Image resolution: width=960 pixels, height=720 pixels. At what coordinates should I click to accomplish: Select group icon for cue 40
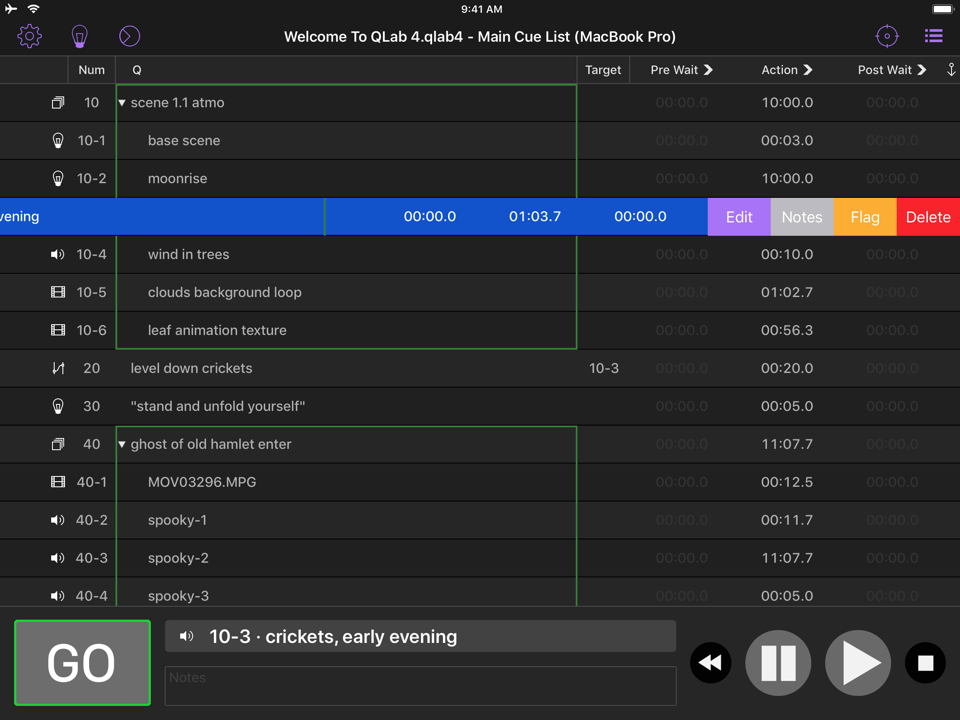(x=58, y=444)
